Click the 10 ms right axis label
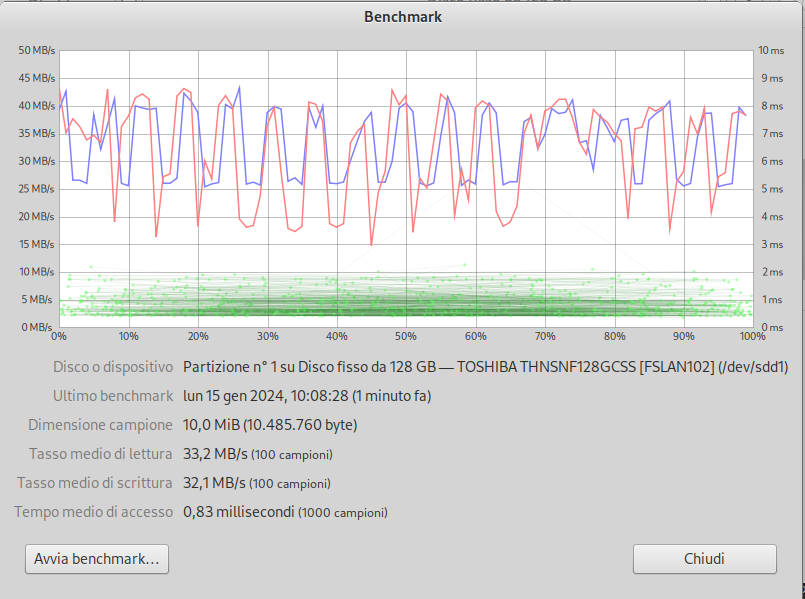This screenshot has width=805, height=599. [770, 50]
